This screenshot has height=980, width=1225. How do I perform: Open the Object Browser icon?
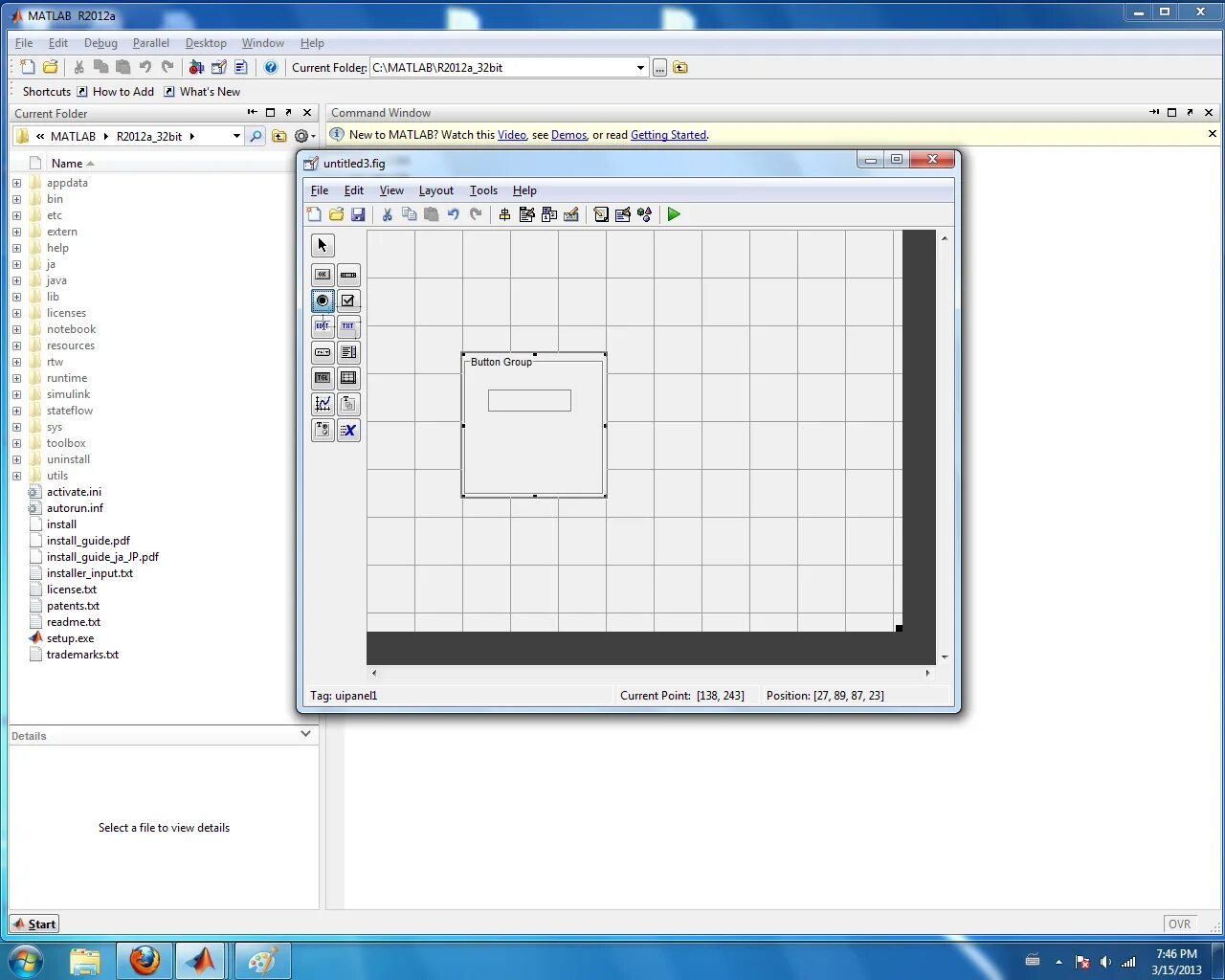click(x=645, y=214)
